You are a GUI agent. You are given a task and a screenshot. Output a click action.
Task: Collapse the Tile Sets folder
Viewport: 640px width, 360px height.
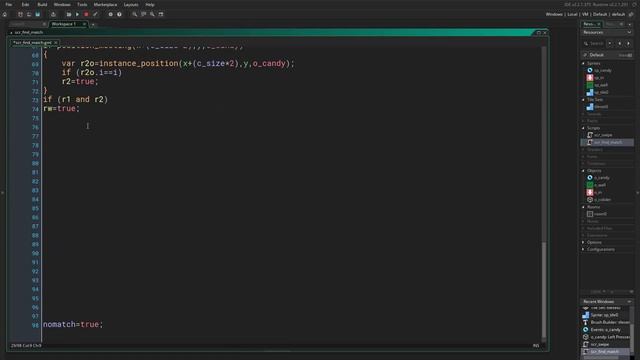click(583, 100)
